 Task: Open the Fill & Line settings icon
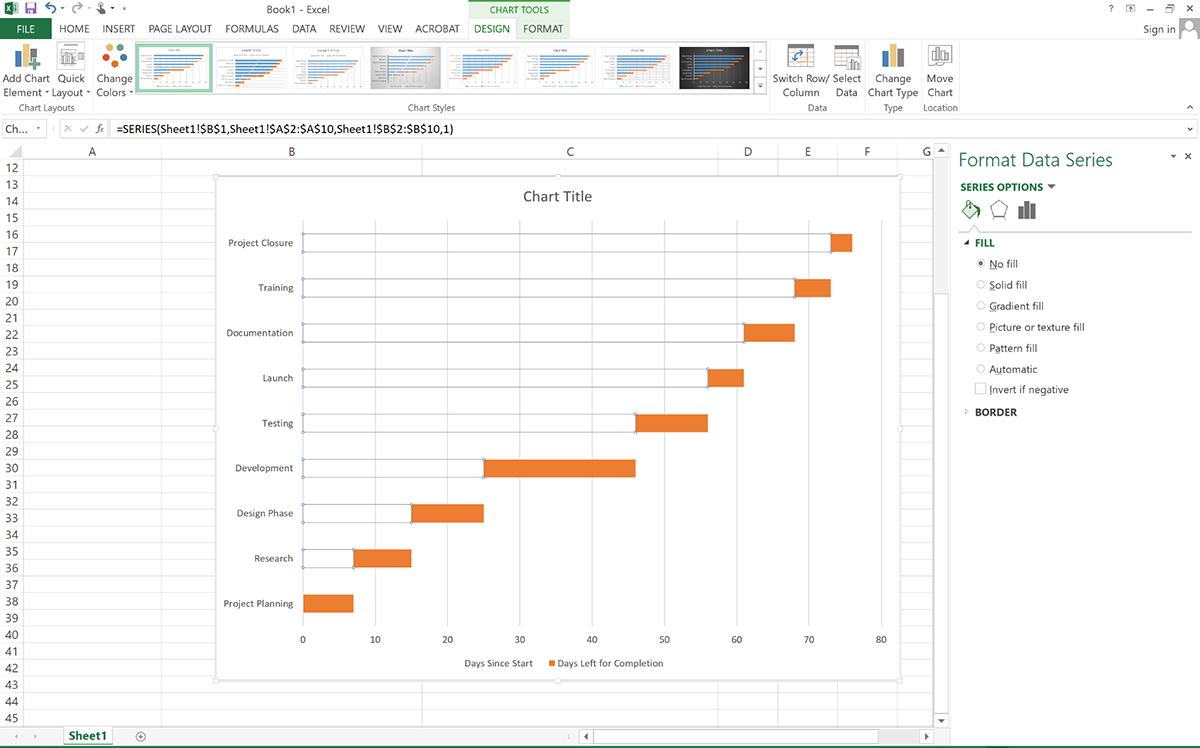click(970, 210)
